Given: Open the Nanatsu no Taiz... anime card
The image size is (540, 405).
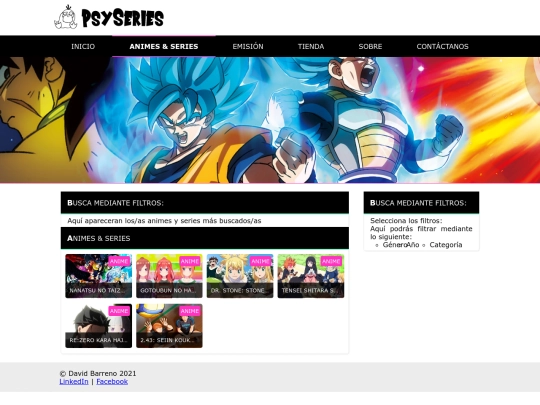Looking at the screenshot, I should click(x=98, y=276).
